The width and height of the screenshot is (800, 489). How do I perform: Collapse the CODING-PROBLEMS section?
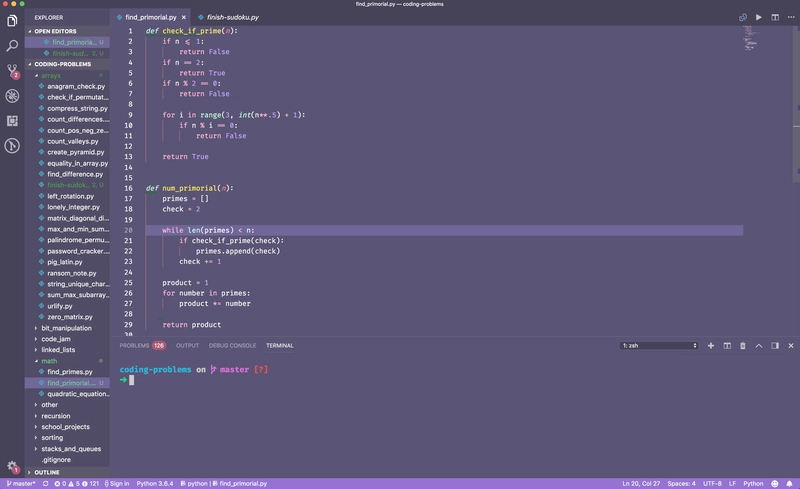[67, 64]
